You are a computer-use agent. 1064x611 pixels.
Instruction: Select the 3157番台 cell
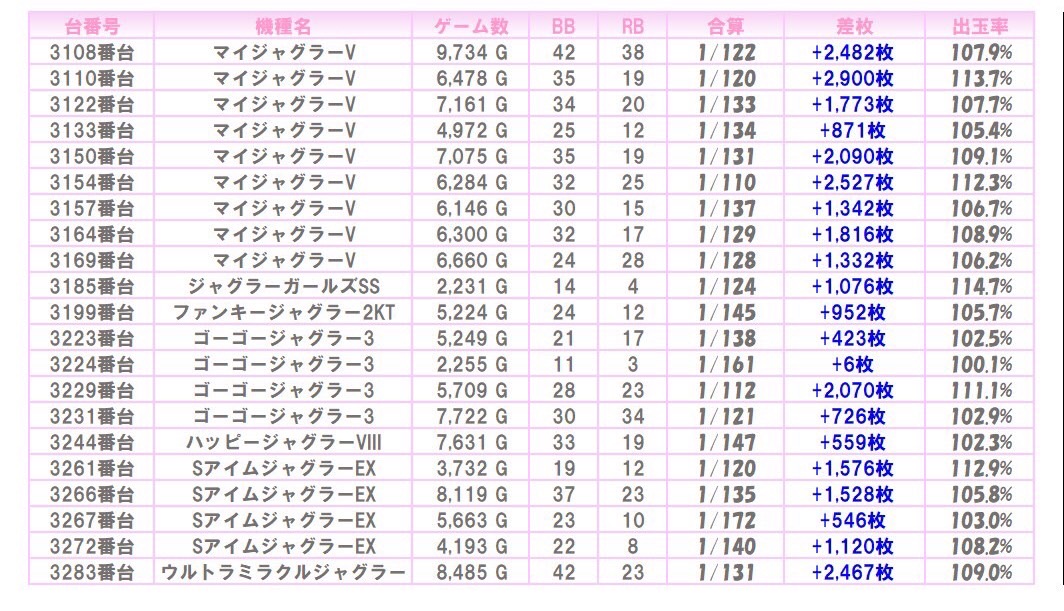click(92, 208)
